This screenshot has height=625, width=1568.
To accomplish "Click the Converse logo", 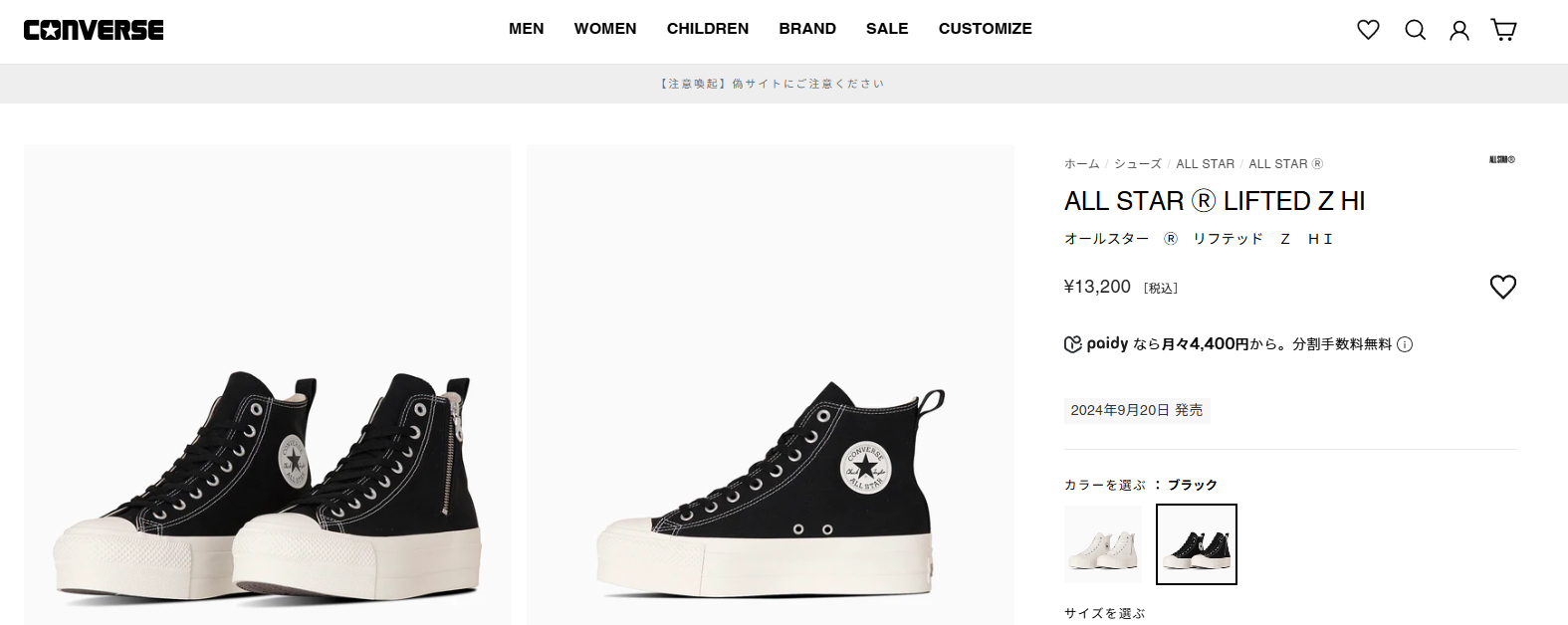I will coord(94,30).
